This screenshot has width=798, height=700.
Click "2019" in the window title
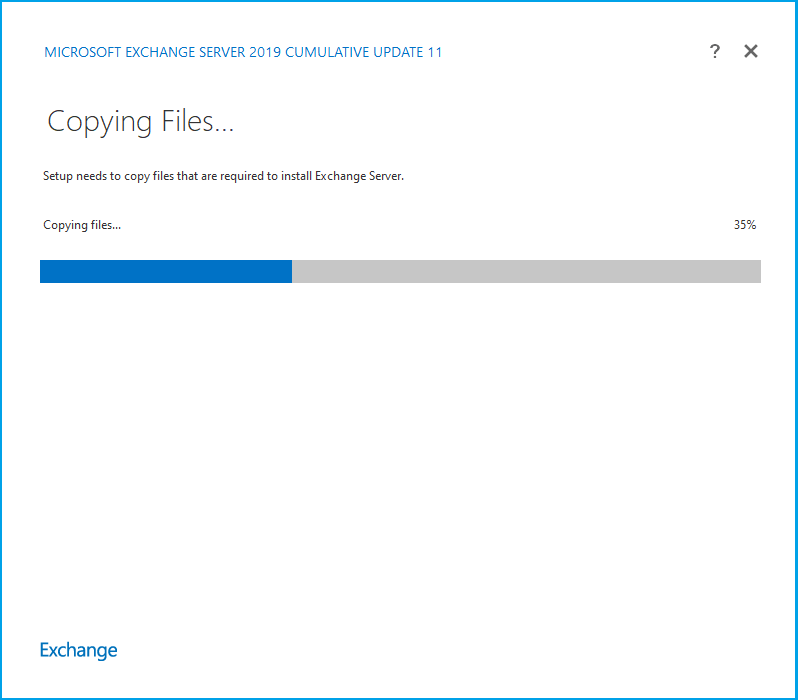(264, 52)
